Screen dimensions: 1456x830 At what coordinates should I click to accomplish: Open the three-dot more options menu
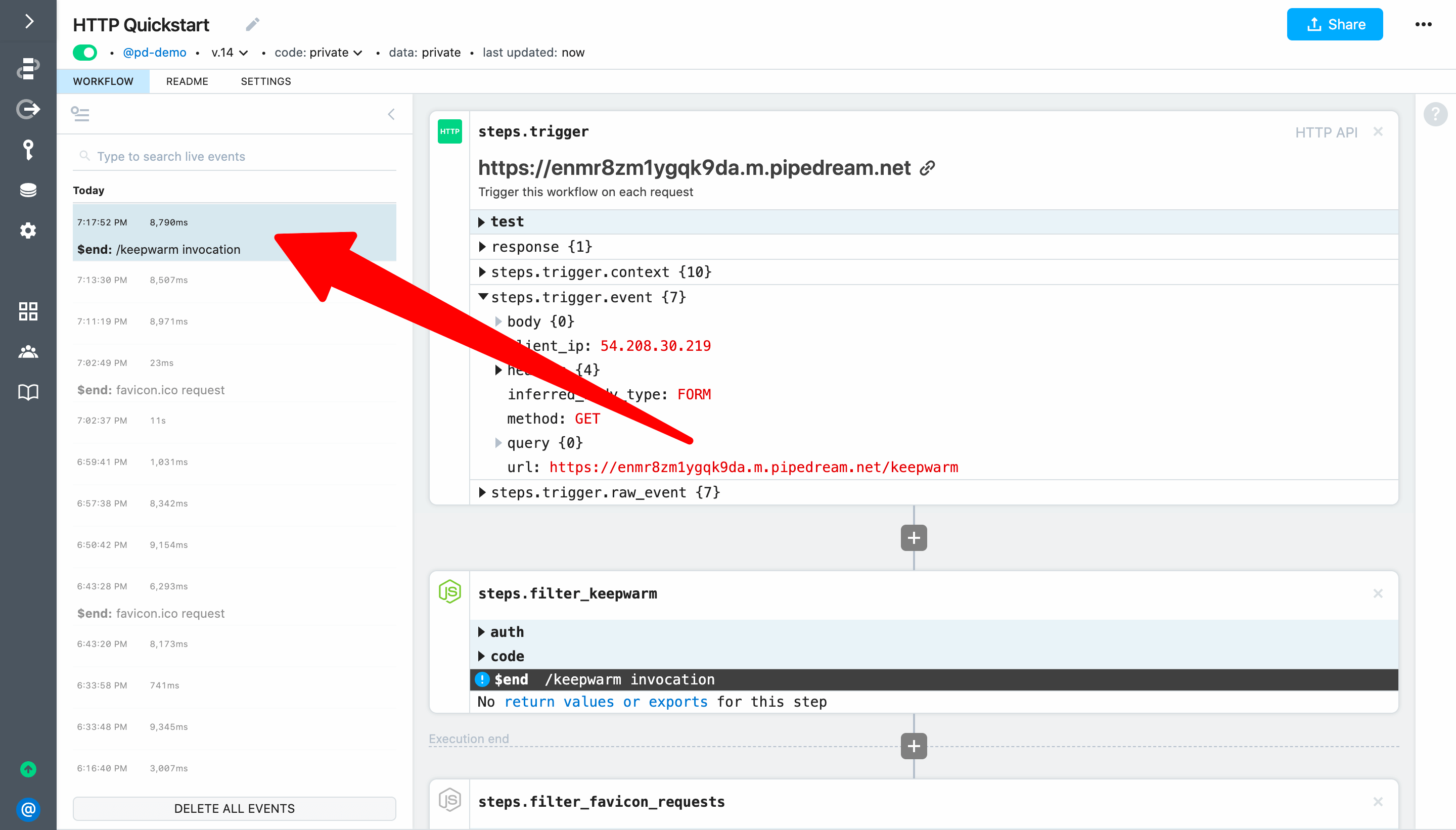pos(1423,24)
